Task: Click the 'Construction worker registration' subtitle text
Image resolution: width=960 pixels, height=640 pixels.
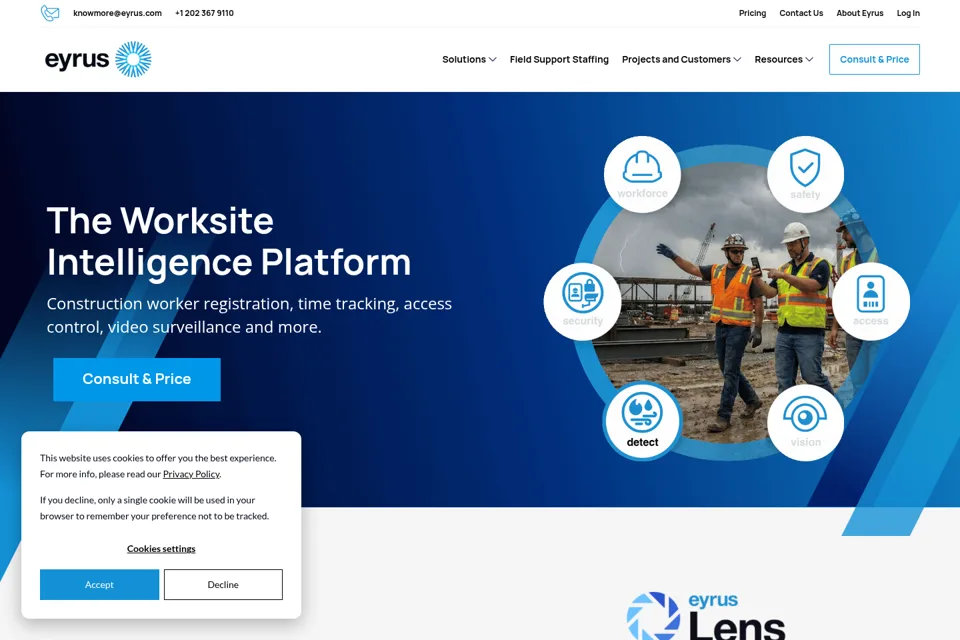Action: [x=249, y=315]
